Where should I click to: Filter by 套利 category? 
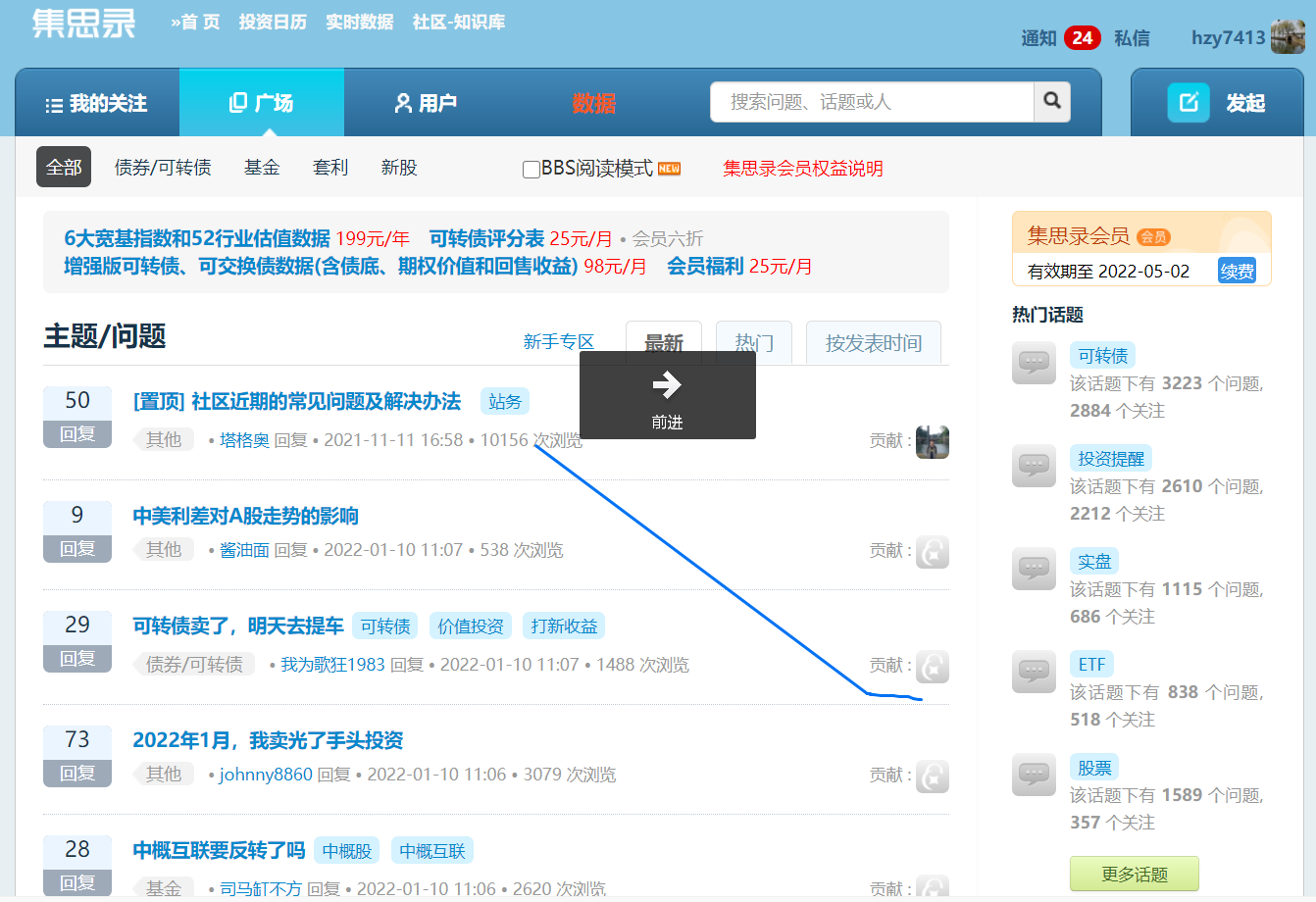pos(330,168)
